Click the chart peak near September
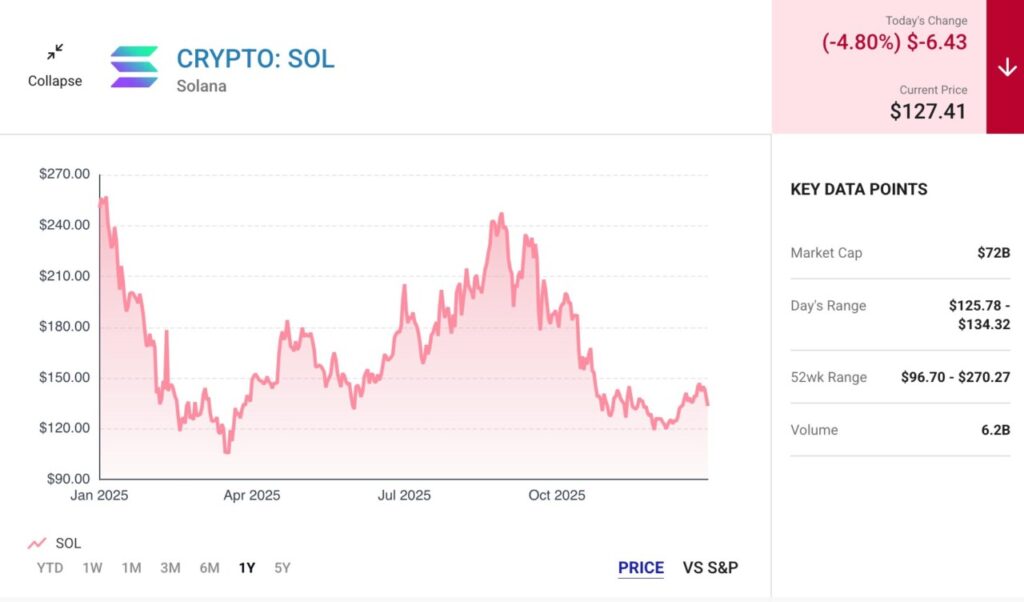The width and height of the screenshot is (1024, 602). [x=501, y=214]
